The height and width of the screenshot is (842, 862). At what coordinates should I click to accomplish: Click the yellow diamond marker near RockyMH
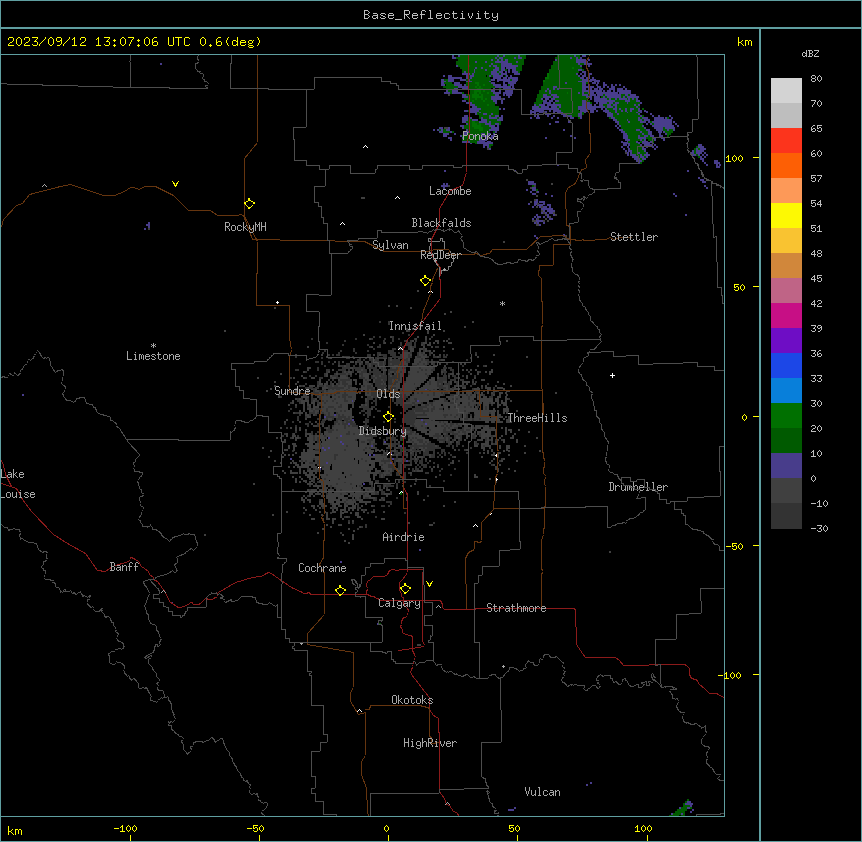249,204
